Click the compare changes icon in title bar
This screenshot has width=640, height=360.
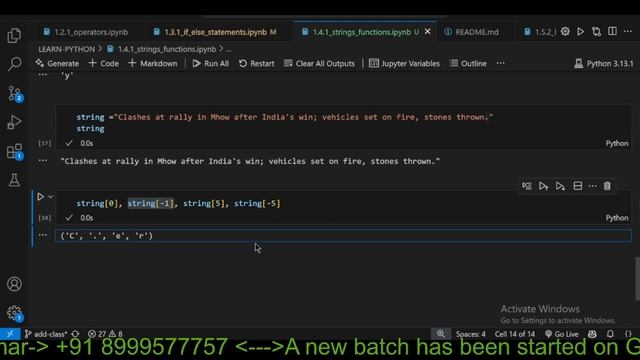(x=596, y=31)
